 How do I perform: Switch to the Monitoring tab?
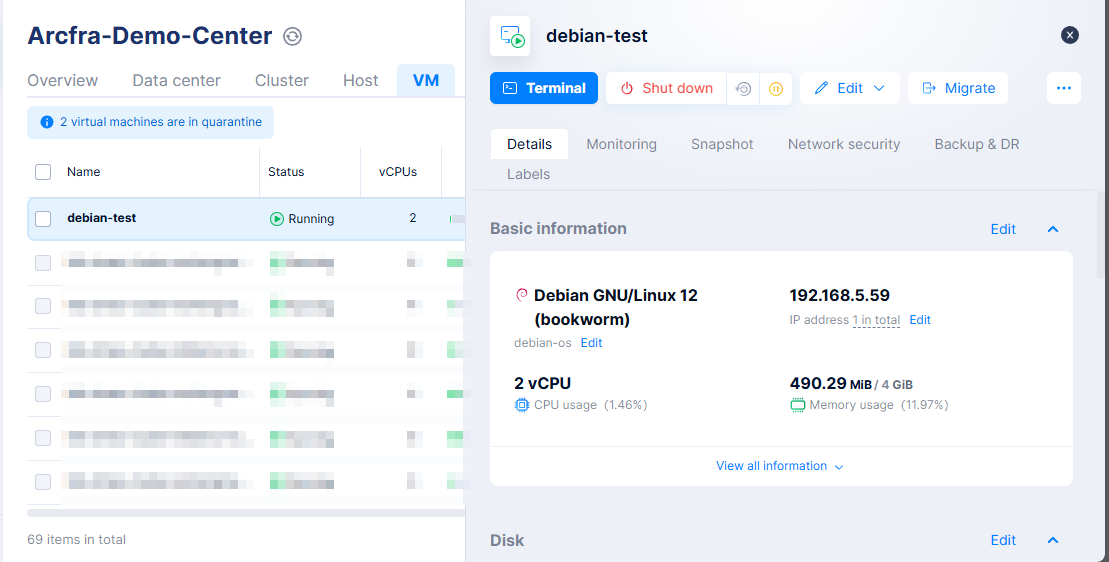(621, 144)
